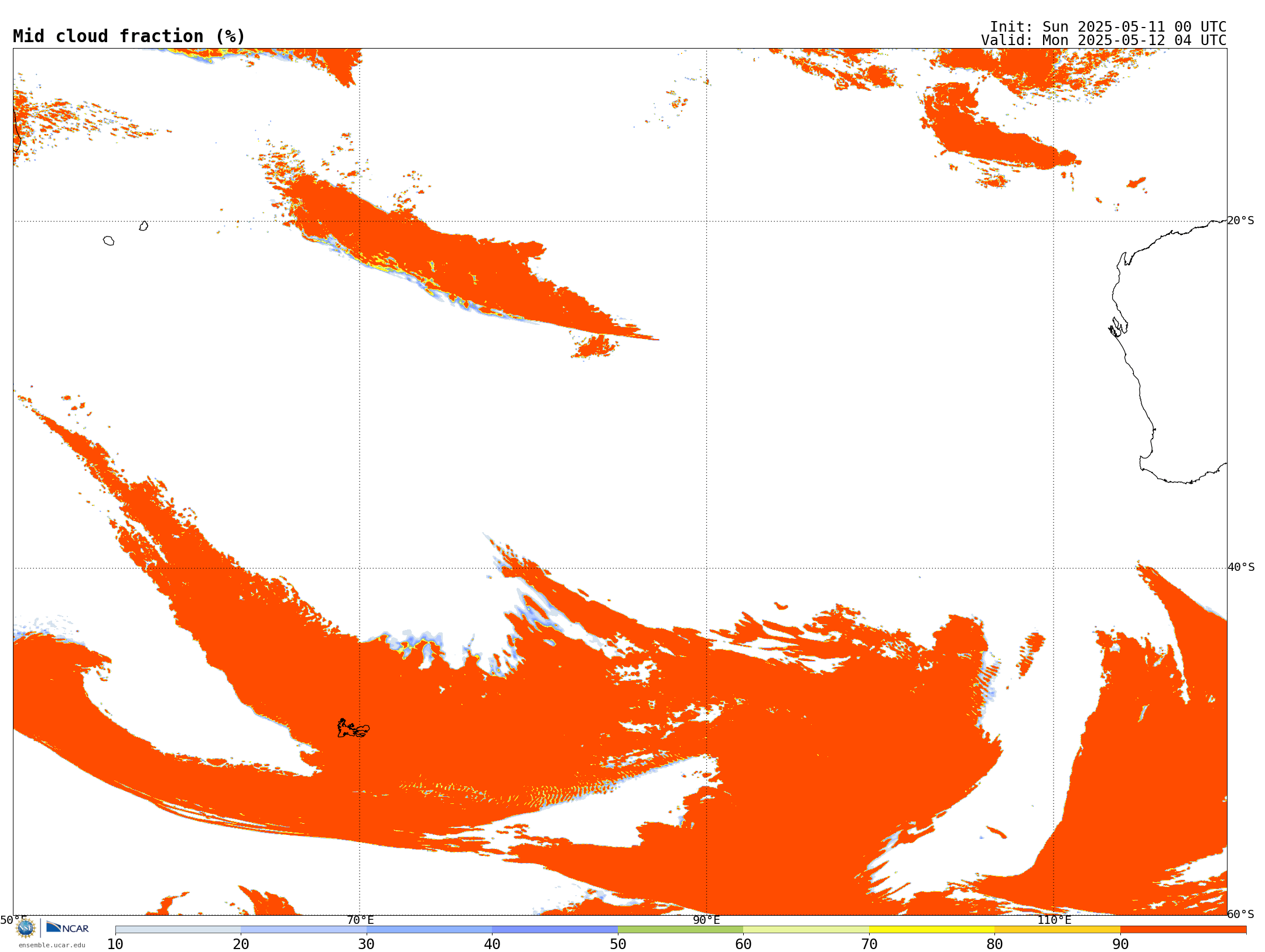Click the 10-20 light gray colorbar segment
Viewport: 1265px width, 952px height.
178,930
